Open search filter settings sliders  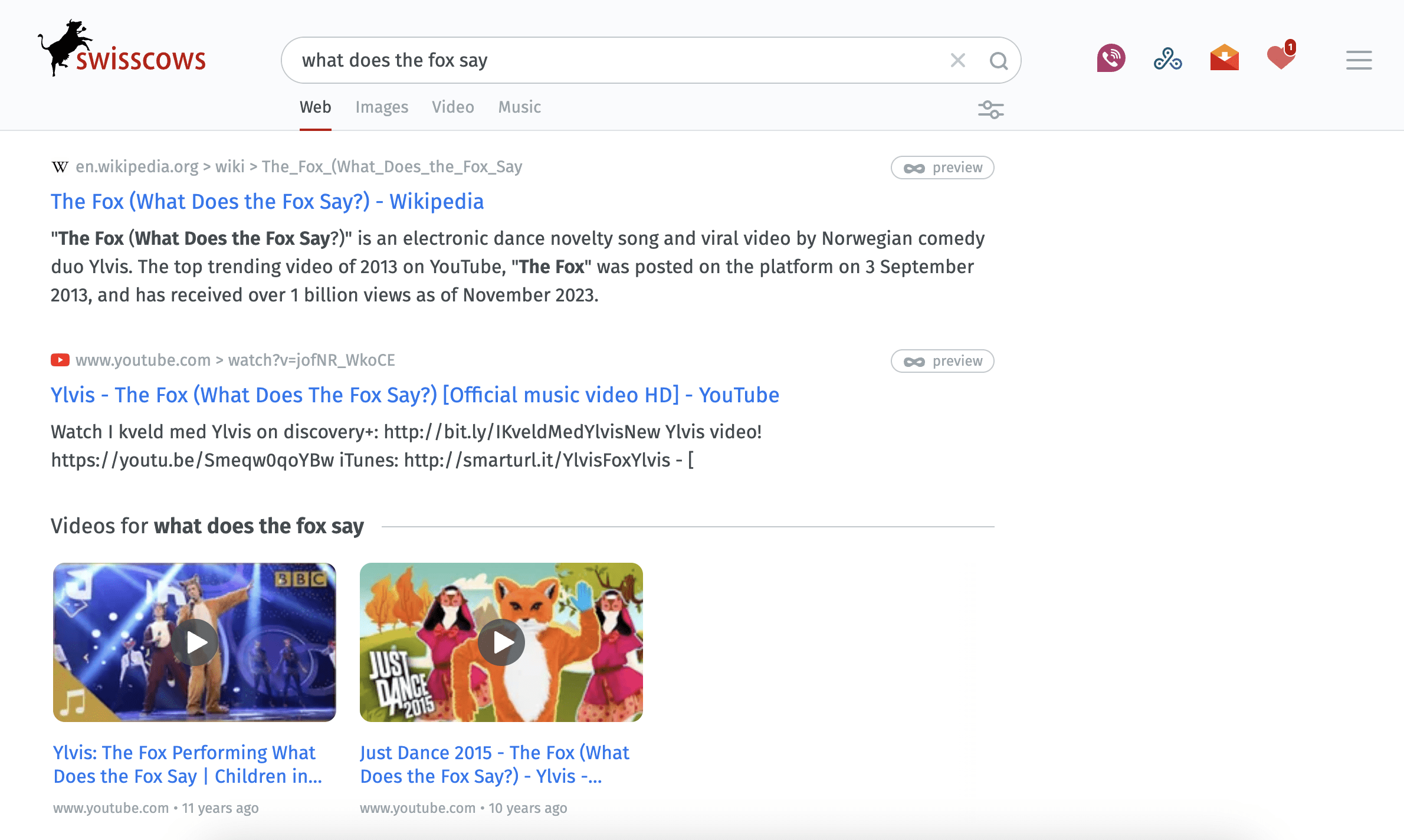click(x=990, y=110)
